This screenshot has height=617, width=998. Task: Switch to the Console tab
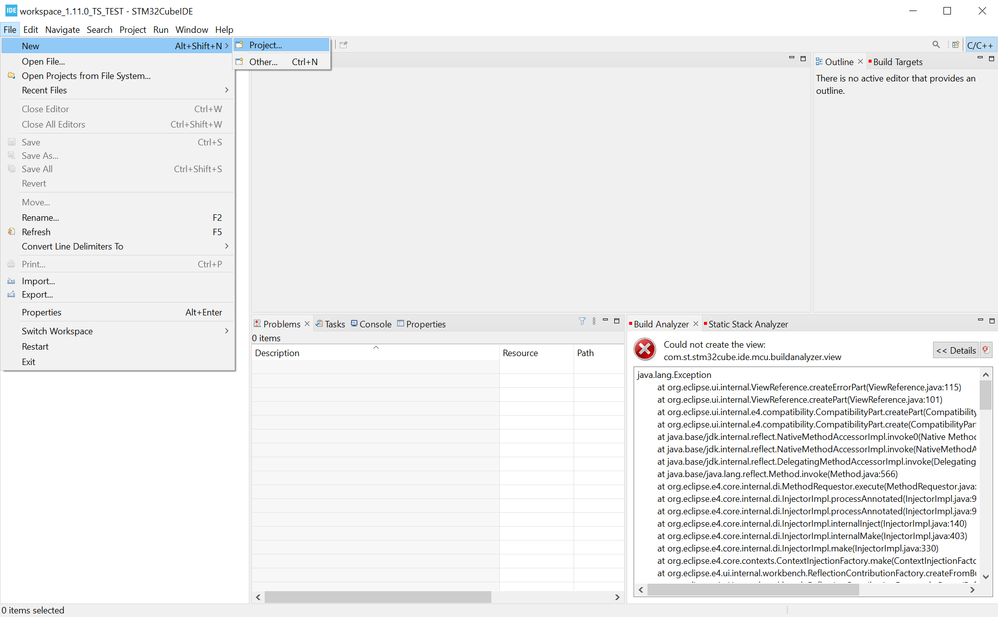(x=371, y=324)
